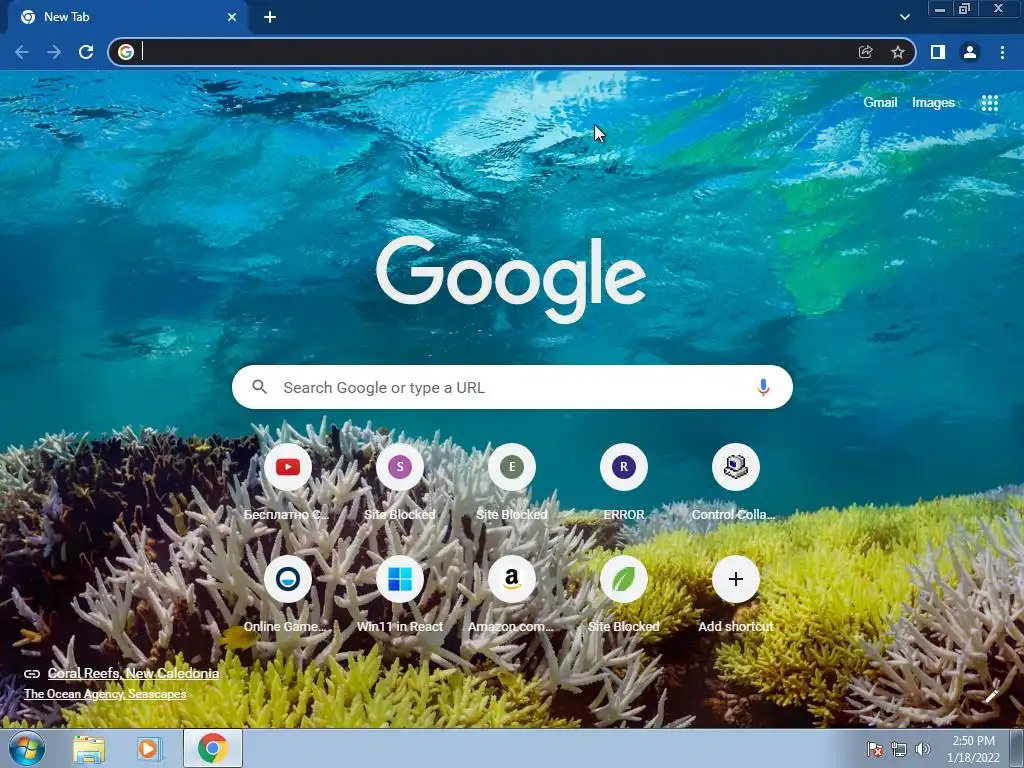Viewport: 1024px width, 768px height.
Task: Launch Windows Media Player from the taskbar
Action: point(150,749)
